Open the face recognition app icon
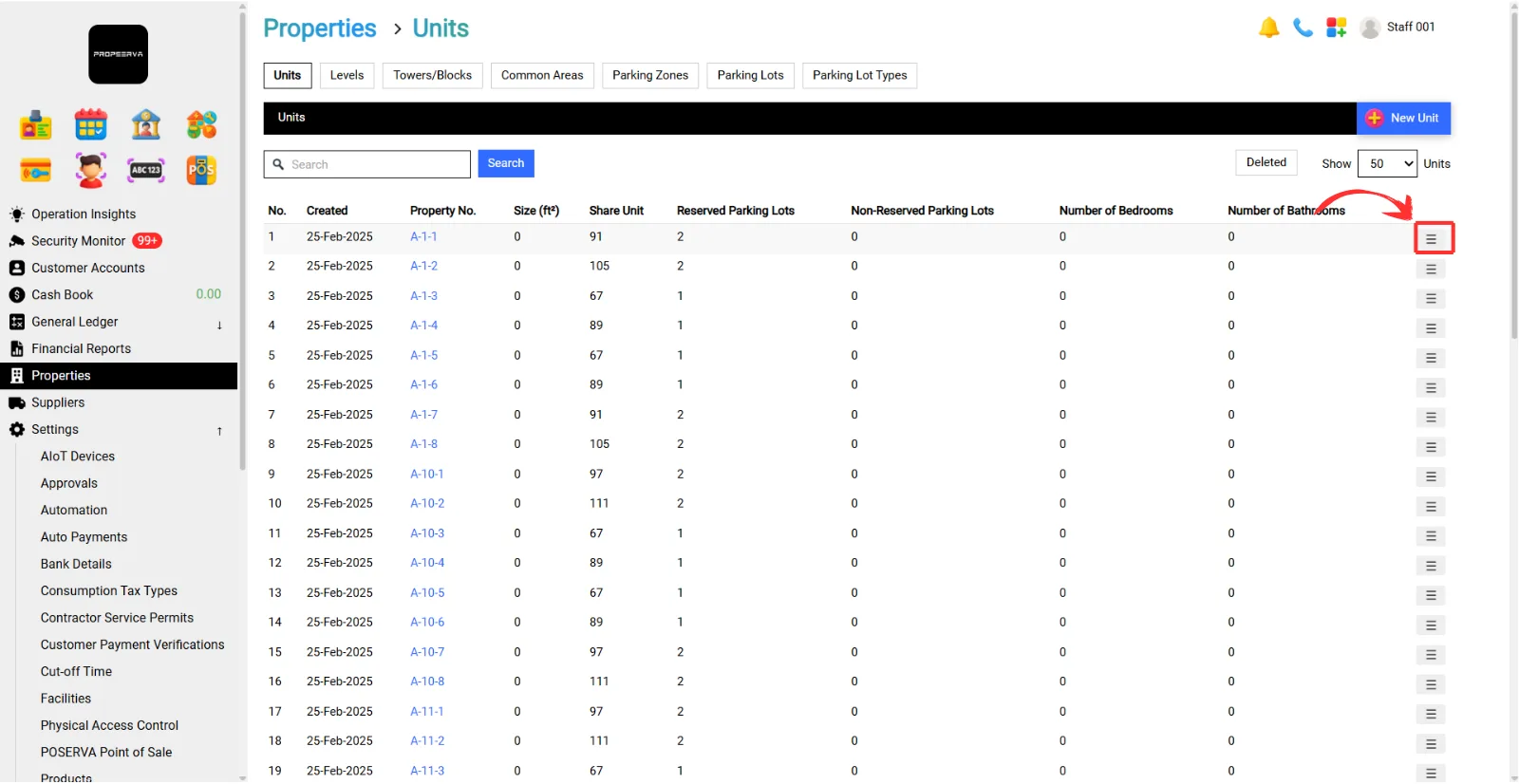 91,171
